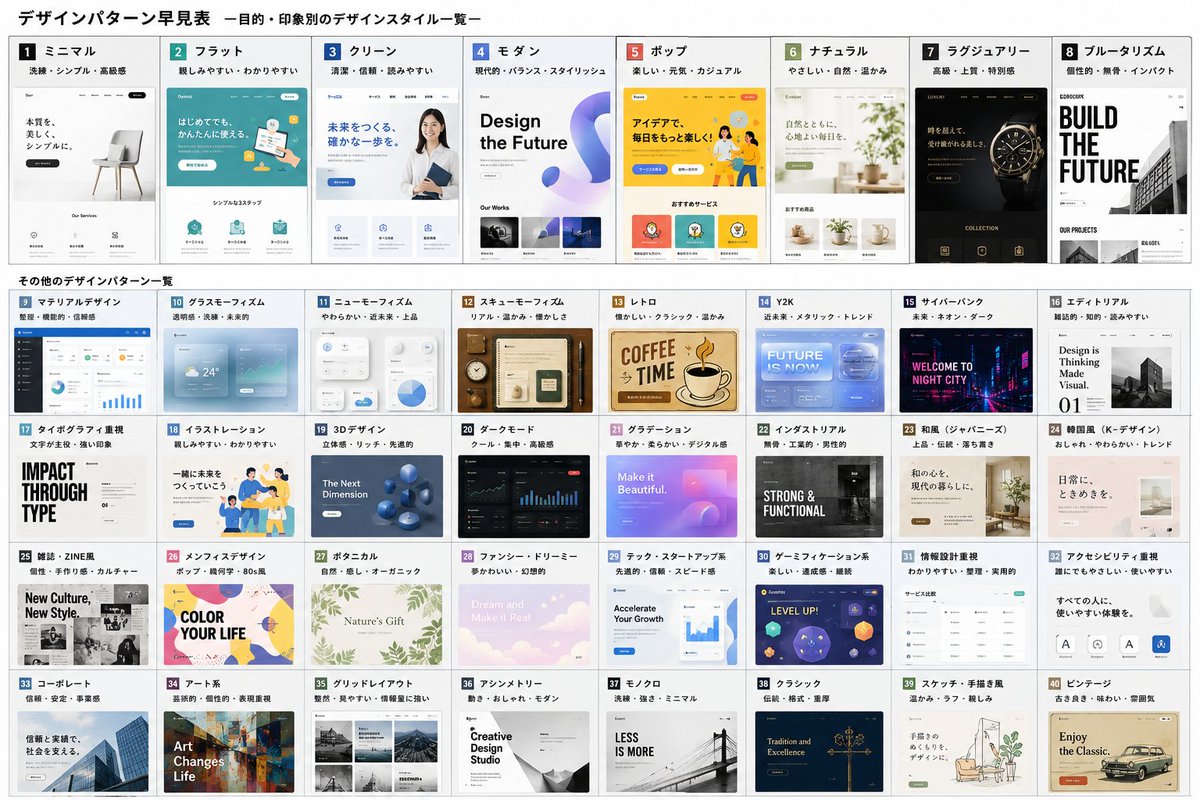Select the グラスモーフィズム weather thumbnail

[x=230, y=370]
